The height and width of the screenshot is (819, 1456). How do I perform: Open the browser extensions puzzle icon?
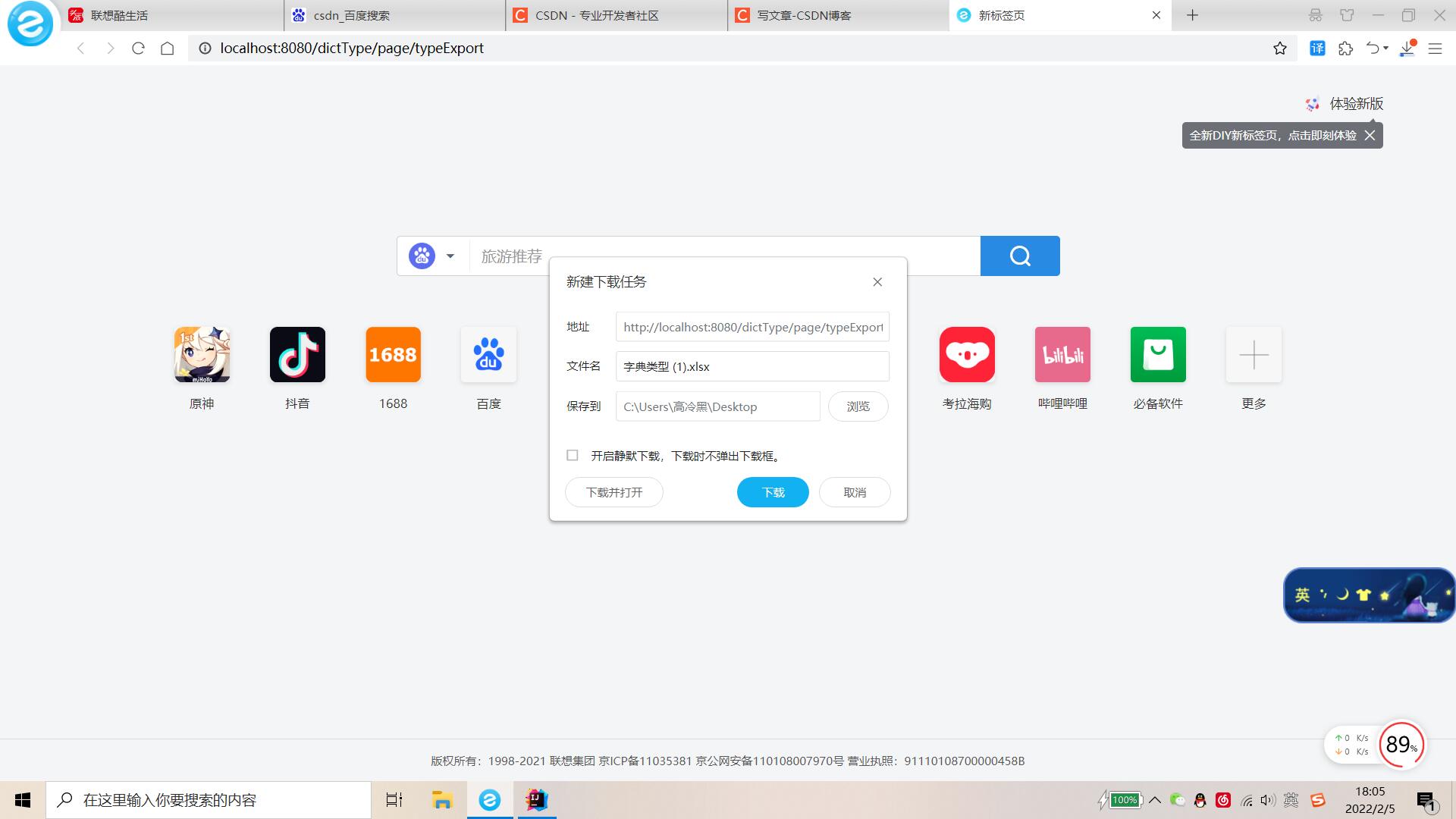coord(1346,48)
